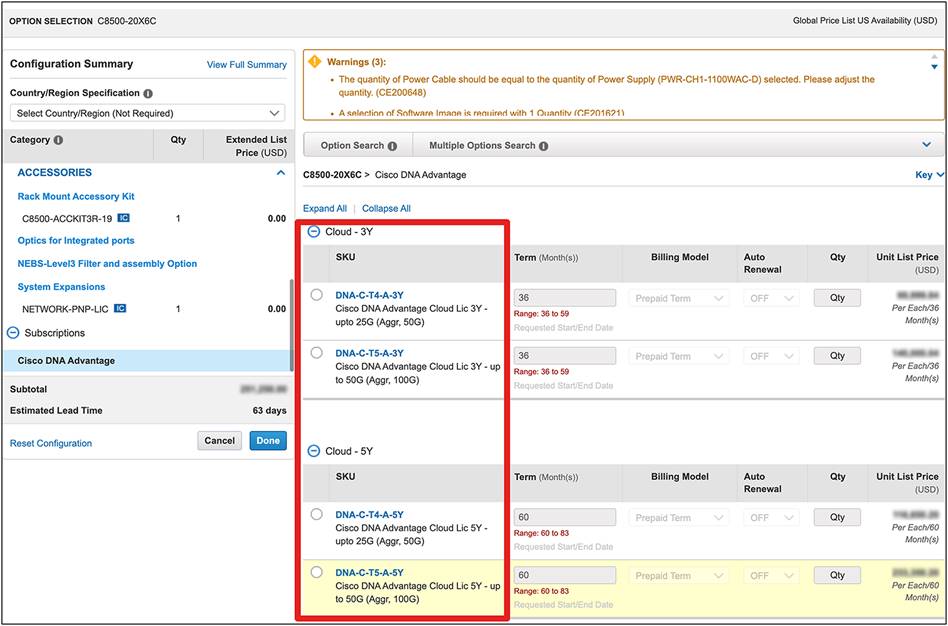The width and height of the screenshot is (948, 626).
Task: Click the Reset Configuration link
Action: tap(51, 443)
